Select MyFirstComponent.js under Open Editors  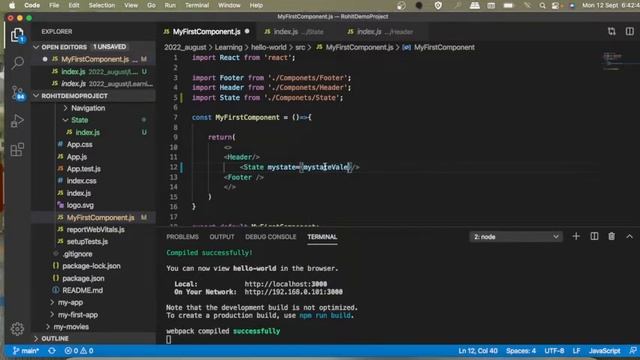(95, 59)
